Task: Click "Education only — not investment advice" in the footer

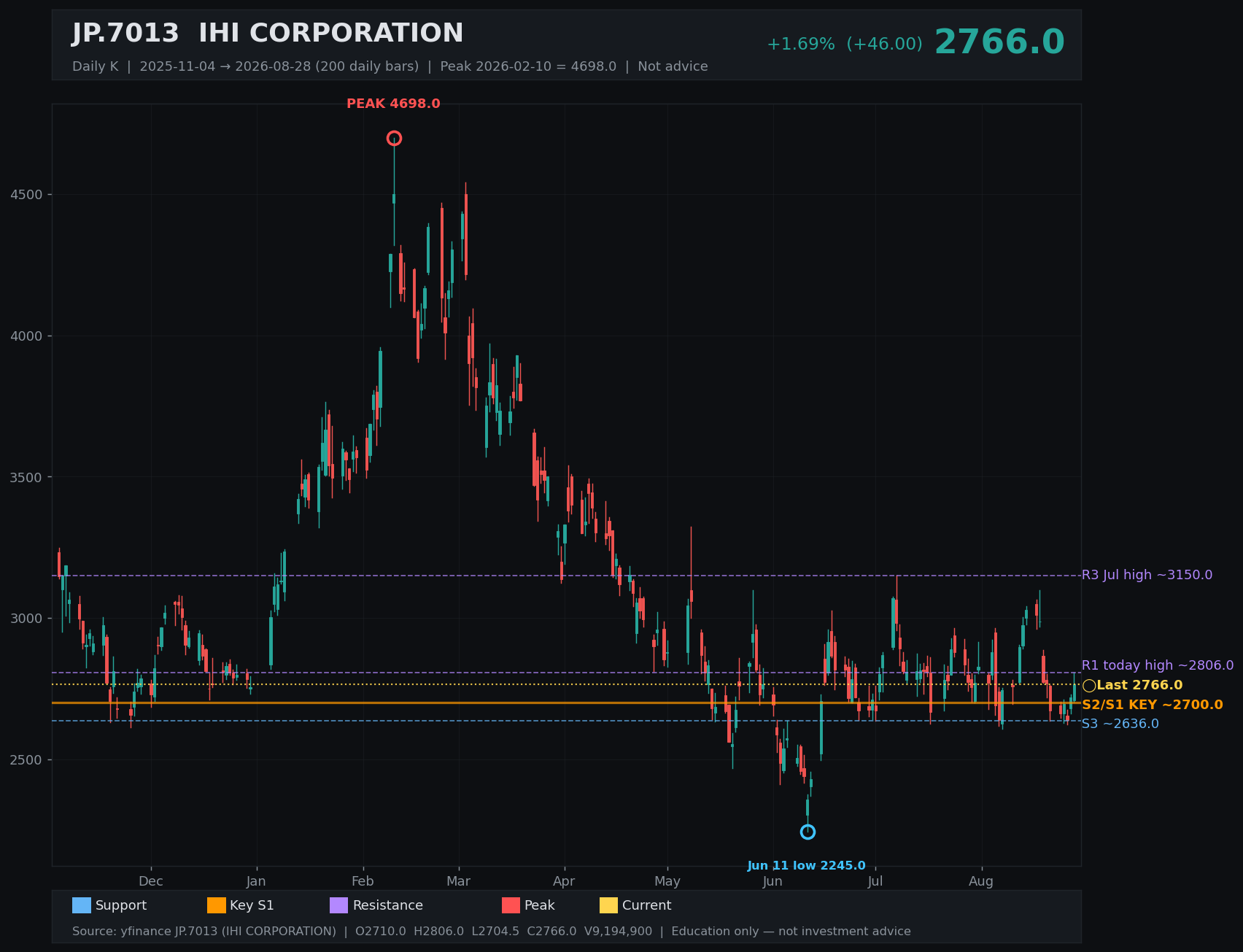Action: tap(791, 932)
